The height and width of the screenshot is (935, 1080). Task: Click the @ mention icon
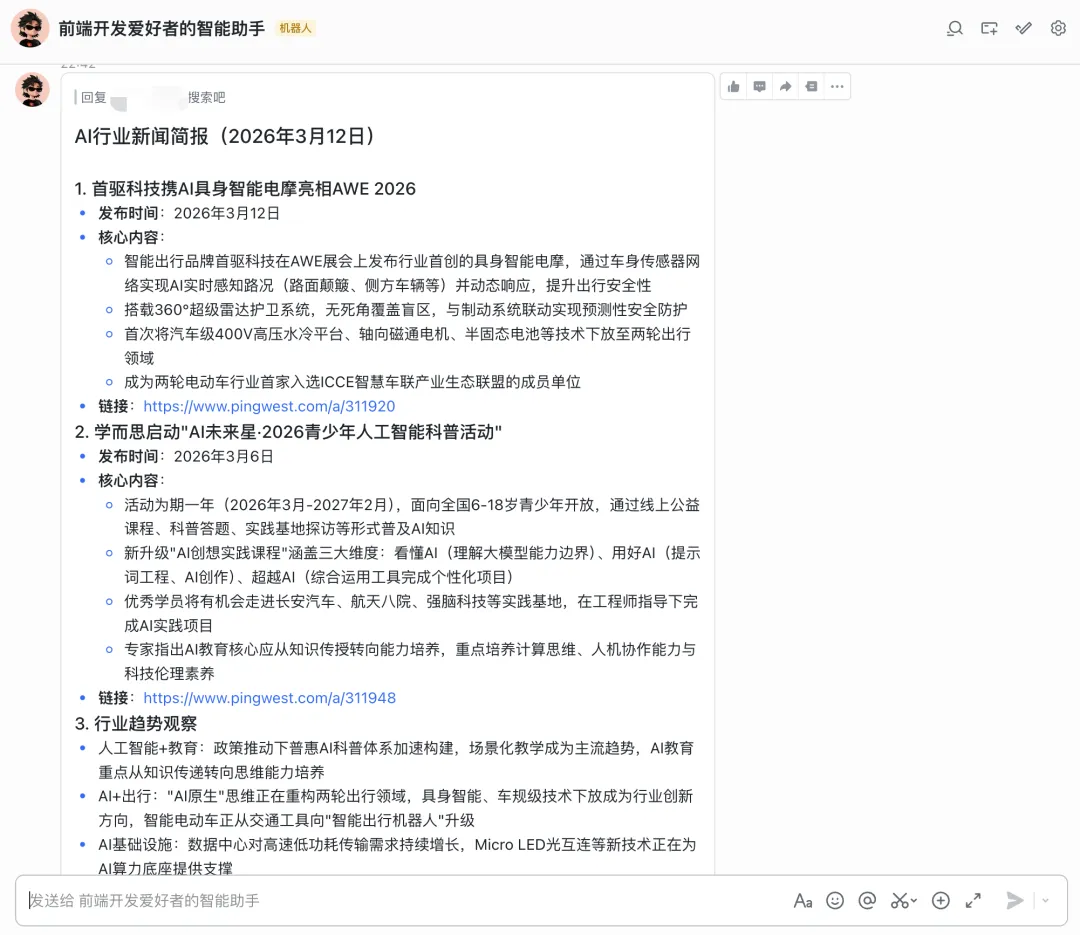pyautogui.click(x=867, y=901)
